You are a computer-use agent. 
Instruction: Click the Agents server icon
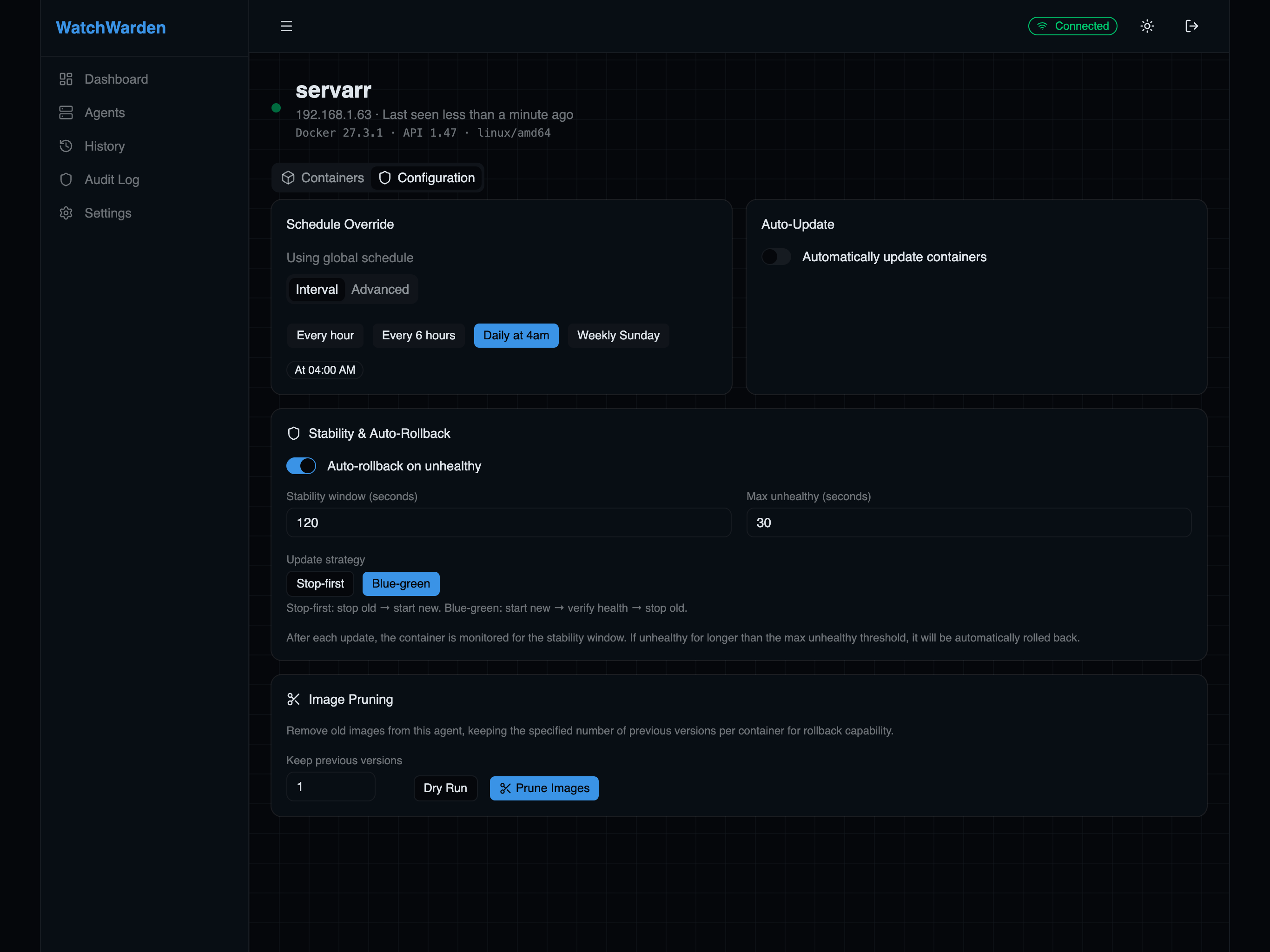(x=66, y=112)
